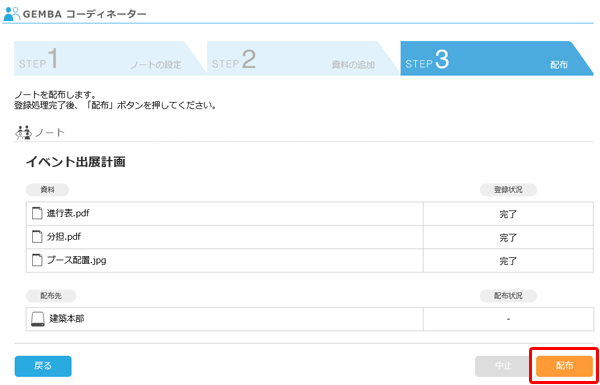Select the STEP 3 配布 tab
600x385 pixels.
pyautogui.click(x=496, y=59)
